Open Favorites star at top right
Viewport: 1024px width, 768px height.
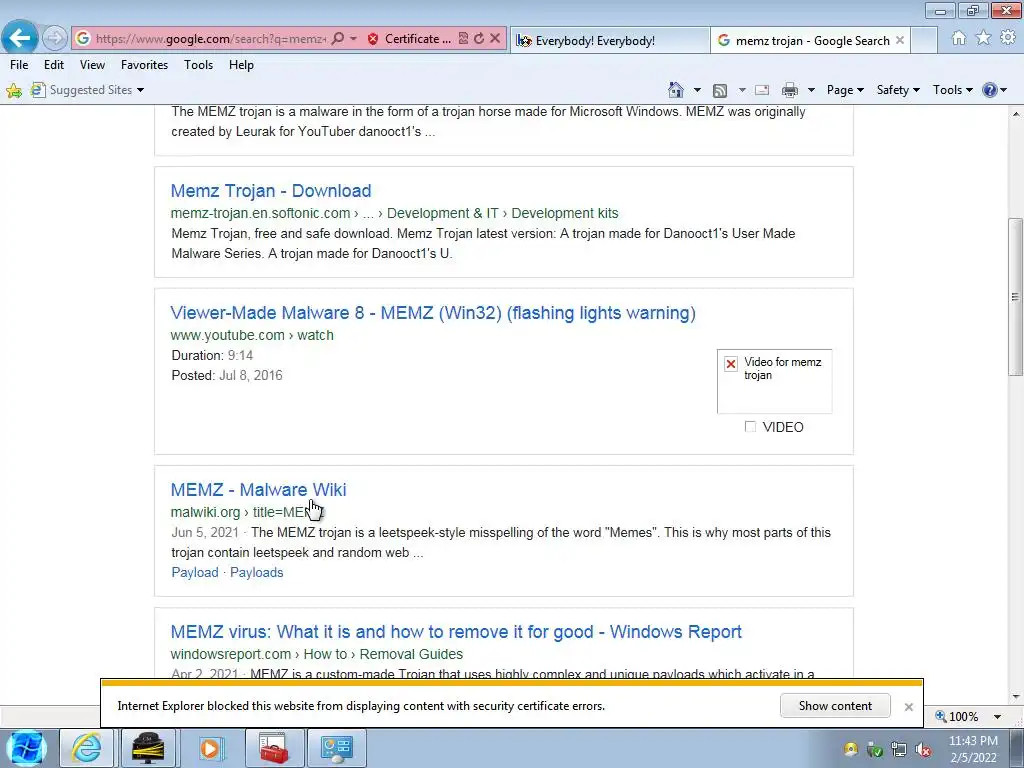984,38
